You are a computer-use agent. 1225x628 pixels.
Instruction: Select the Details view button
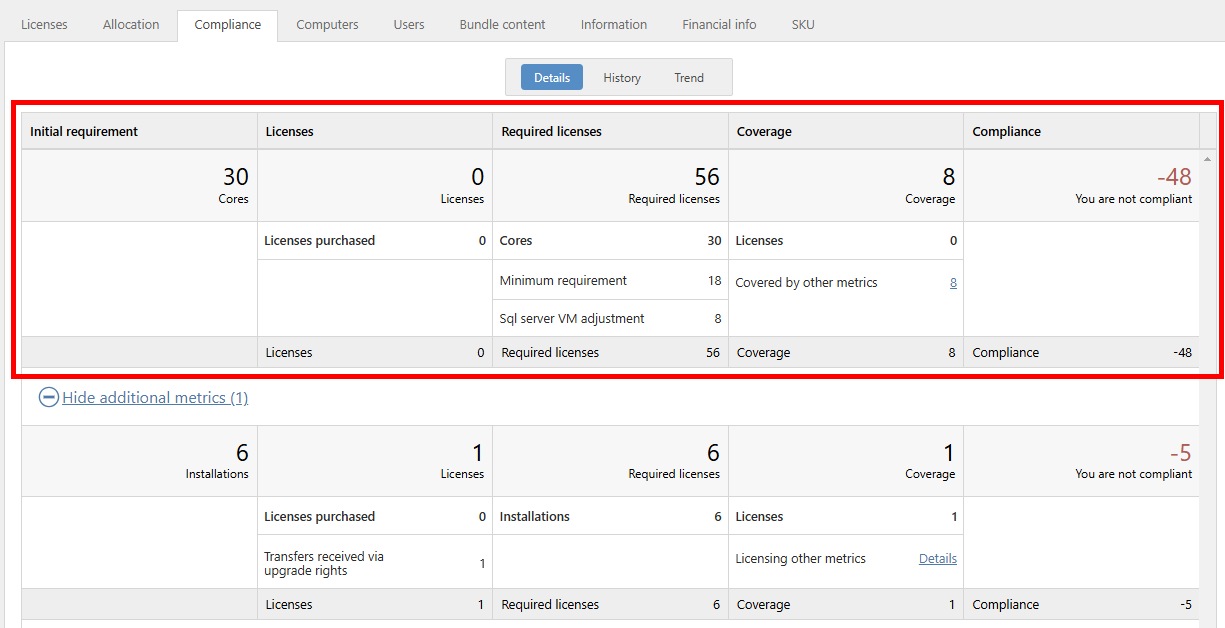(552, 77)
